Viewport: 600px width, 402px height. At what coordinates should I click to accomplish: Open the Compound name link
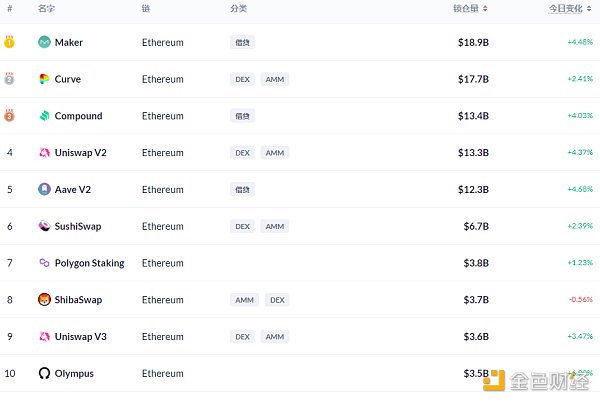point(78,116)
